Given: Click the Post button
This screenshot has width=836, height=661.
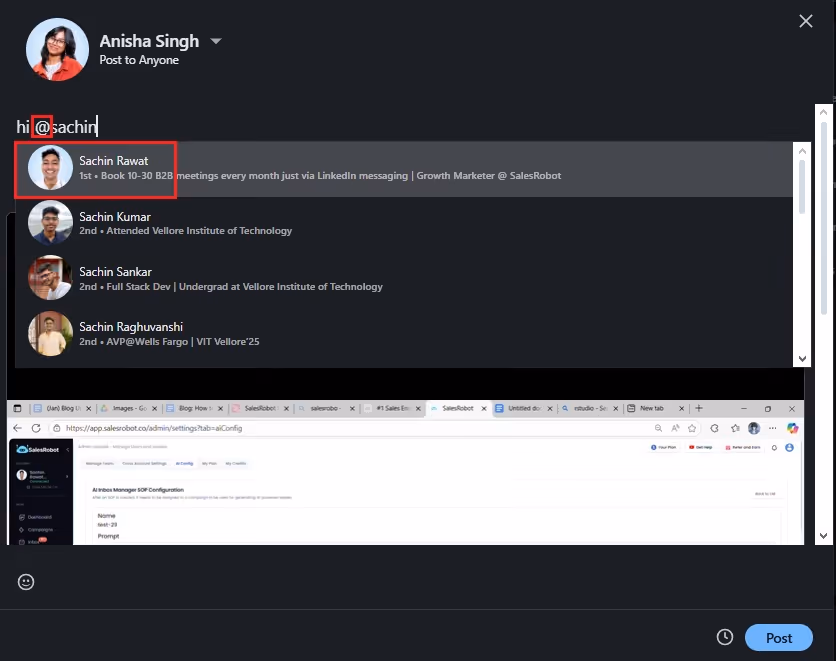Looking at the screenshot, I should pos(778,638).
